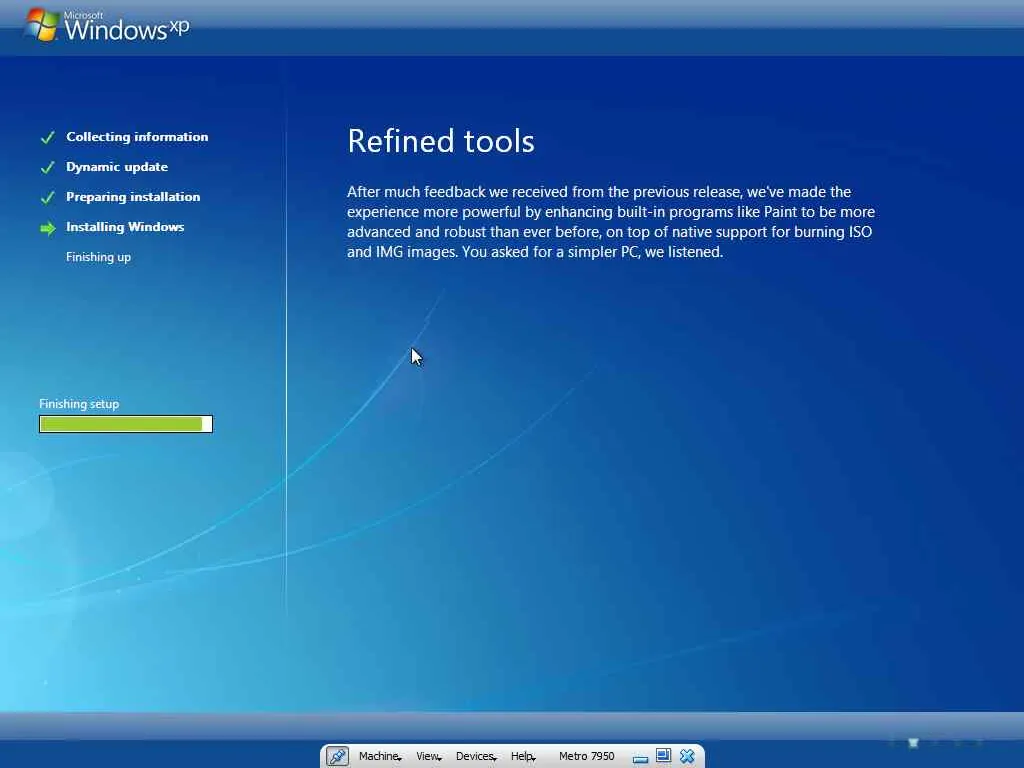Click the green checkmark beside Collecting information
The image size is (1024, 768).
pos(48,137)
